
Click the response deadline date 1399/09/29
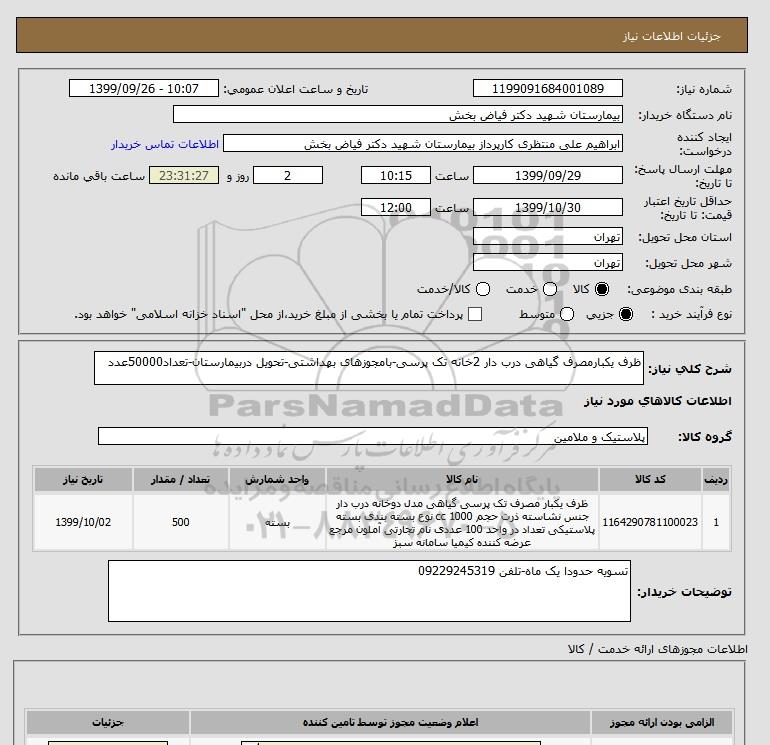tap(548, 175)
